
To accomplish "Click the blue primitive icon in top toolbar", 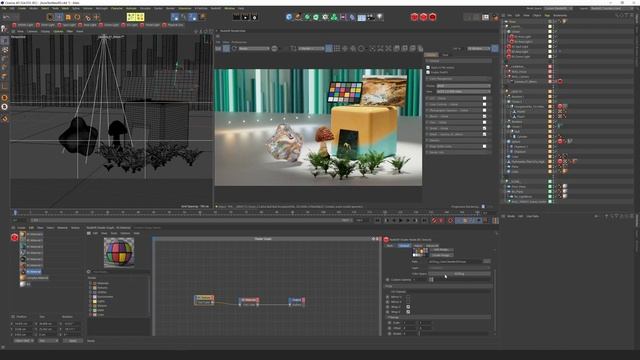I will pyautogui.click(x=289, y=17).
